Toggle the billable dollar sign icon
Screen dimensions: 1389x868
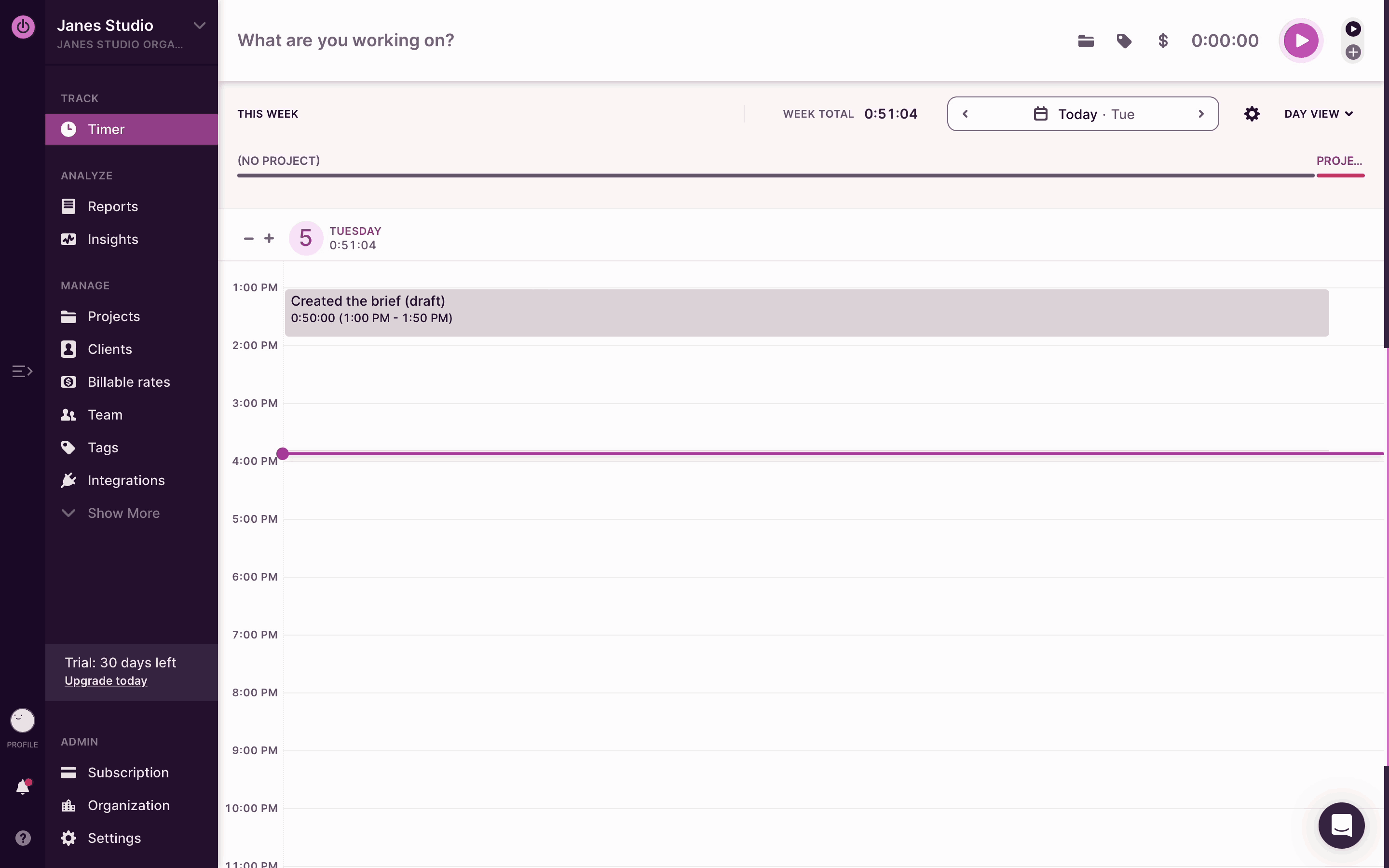tap(1163, 41)
